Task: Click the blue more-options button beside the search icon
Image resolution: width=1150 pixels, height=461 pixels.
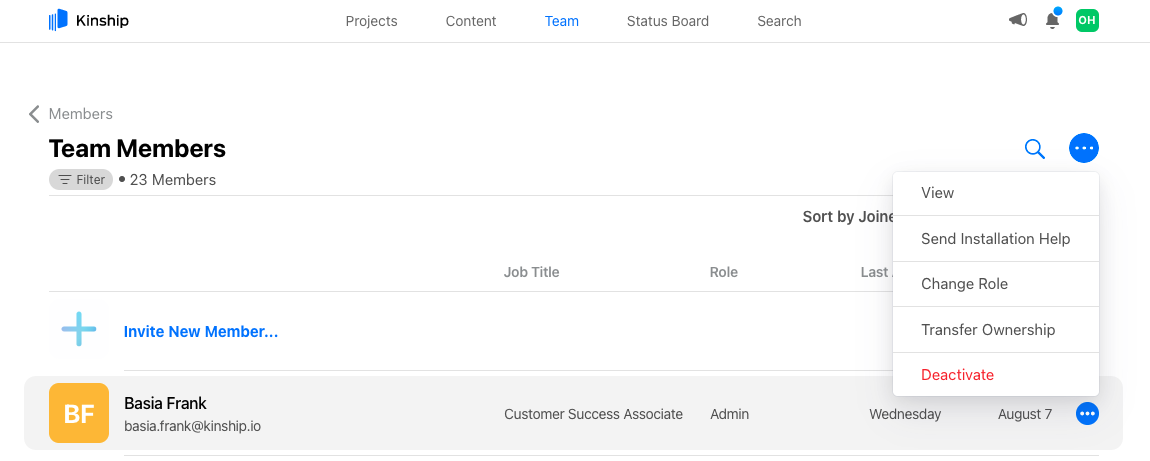Action: coord(1084,149)
